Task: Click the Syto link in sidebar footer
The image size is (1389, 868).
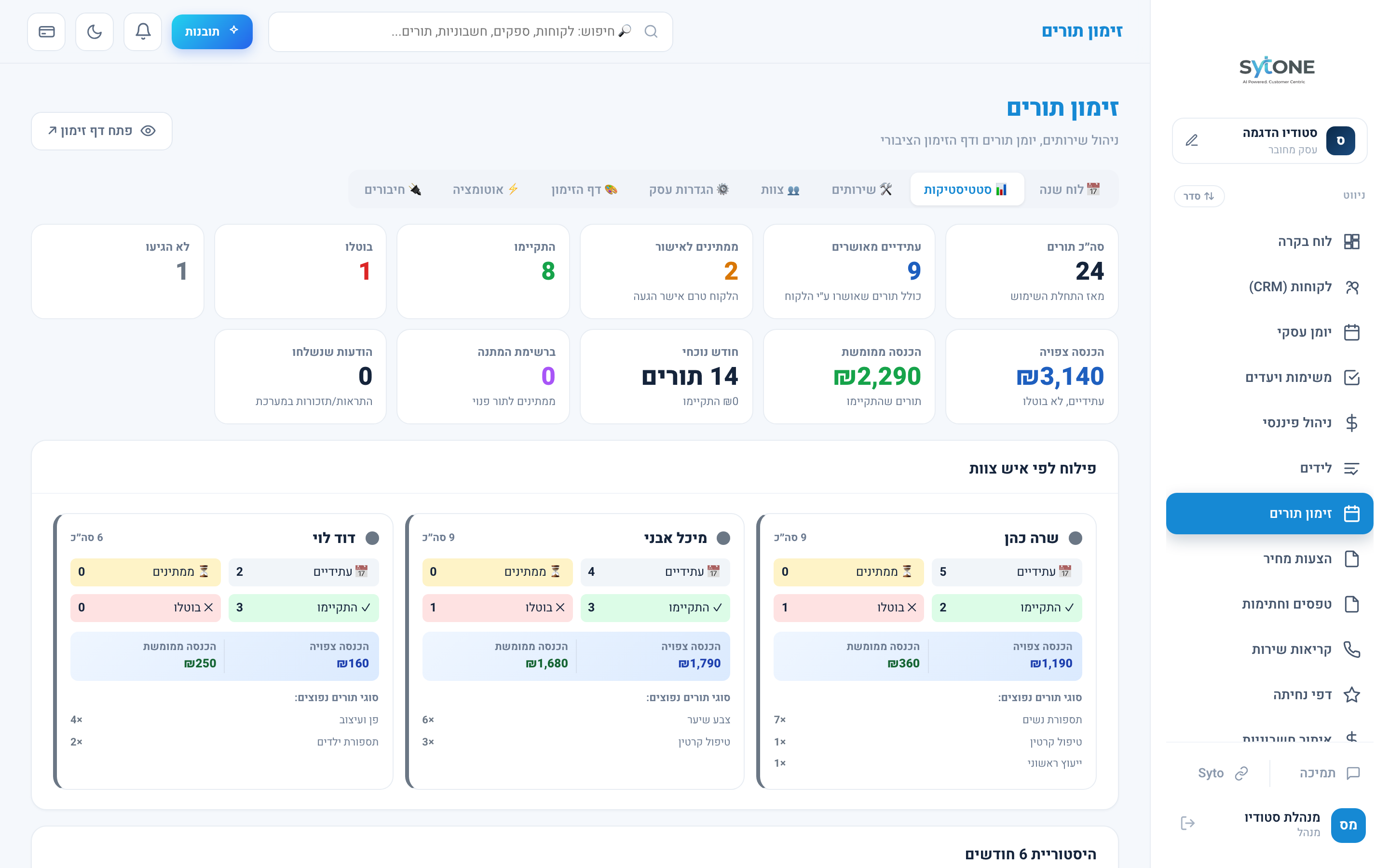Action: click(1223, 773)
